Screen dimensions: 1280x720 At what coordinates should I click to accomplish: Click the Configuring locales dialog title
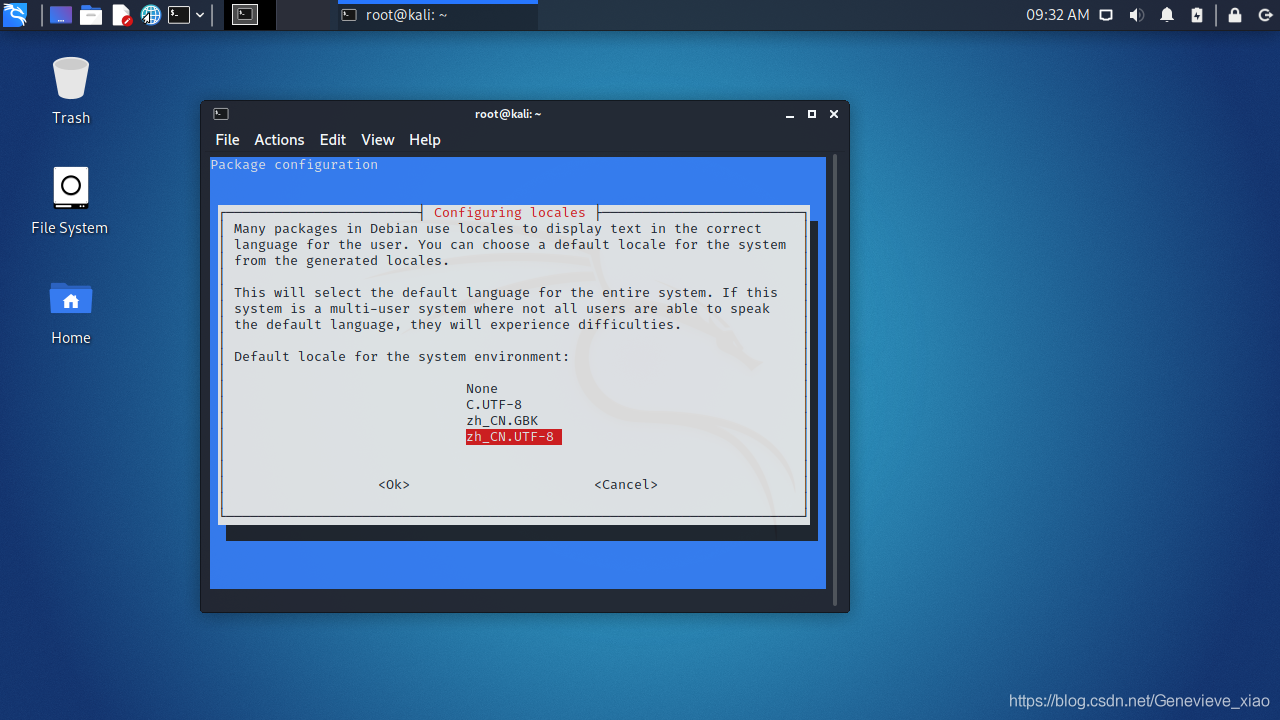pos(510,213)
